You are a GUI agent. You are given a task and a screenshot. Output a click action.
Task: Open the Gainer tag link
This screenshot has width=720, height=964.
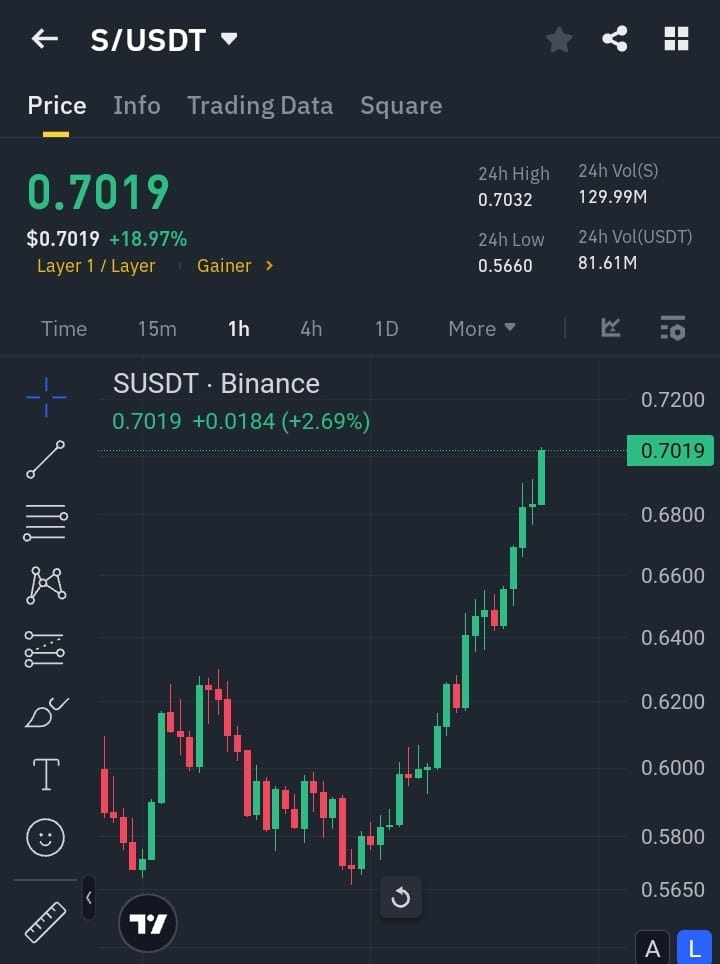tap(224, 266)
